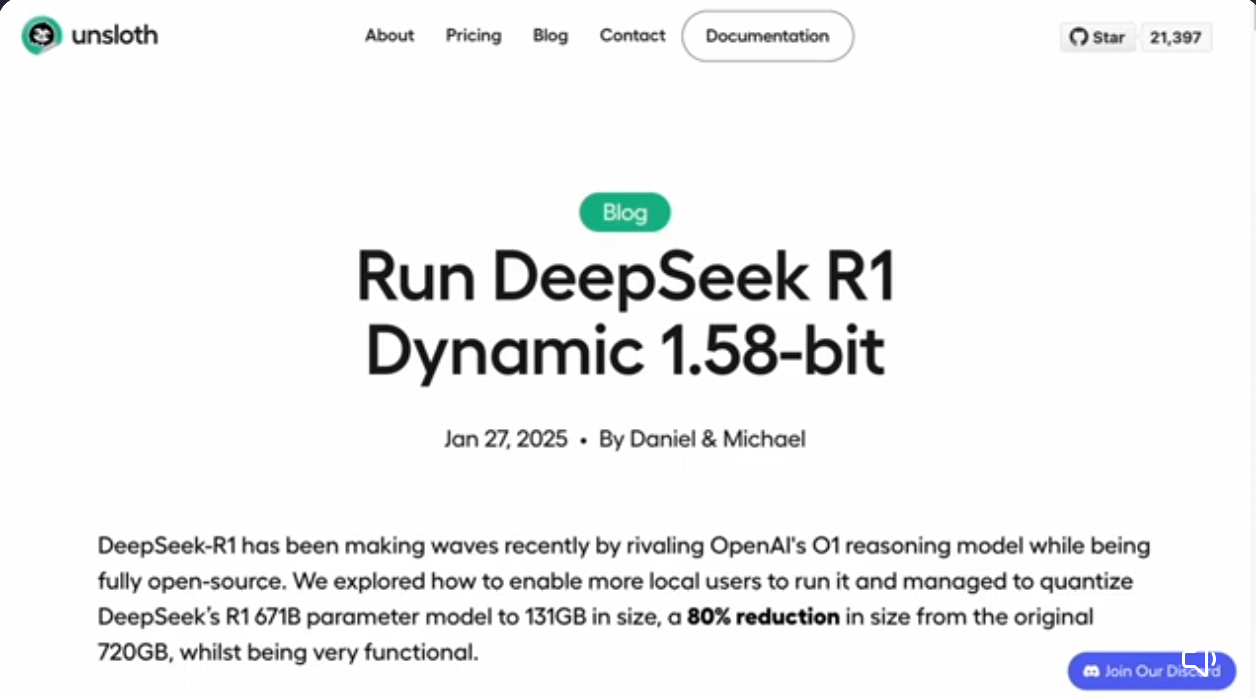Click the Join Our Discord button

pos(1151,670)
